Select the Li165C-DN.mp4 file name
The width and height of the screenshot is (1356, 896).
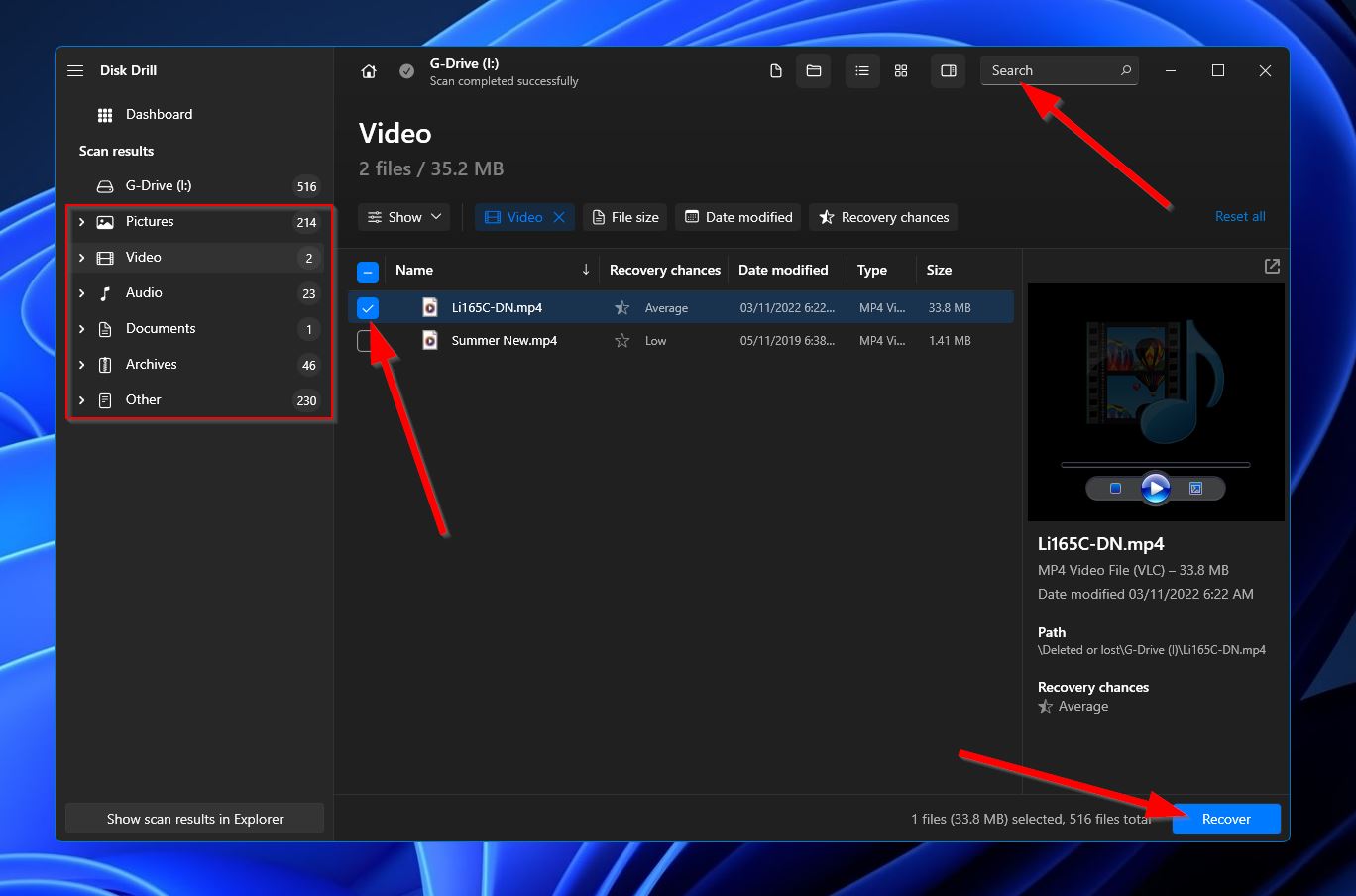click(497, 307)
